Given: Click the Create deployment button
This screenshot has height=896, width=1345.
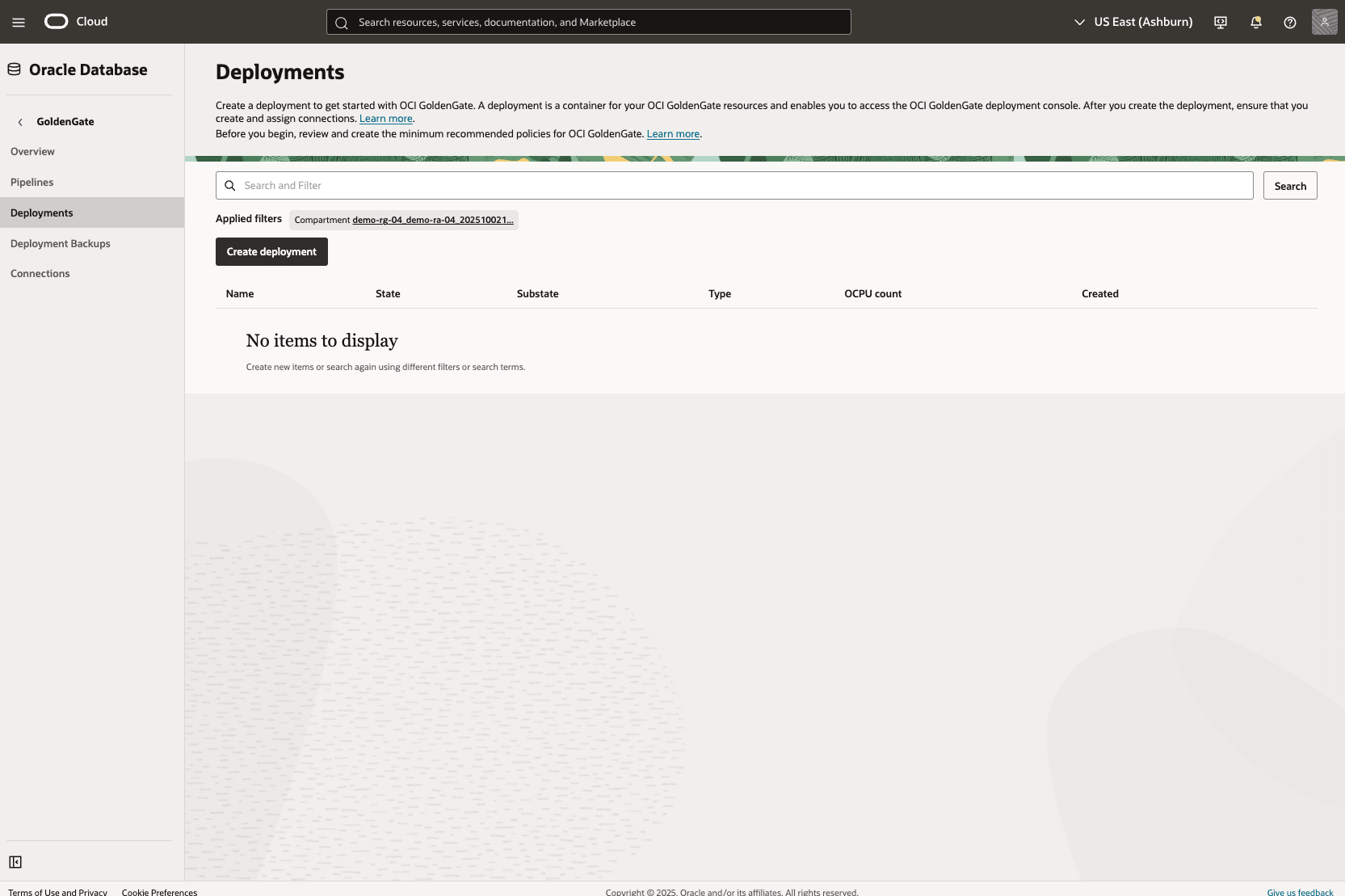Looking at the screenshot, I should click(271, 251).
